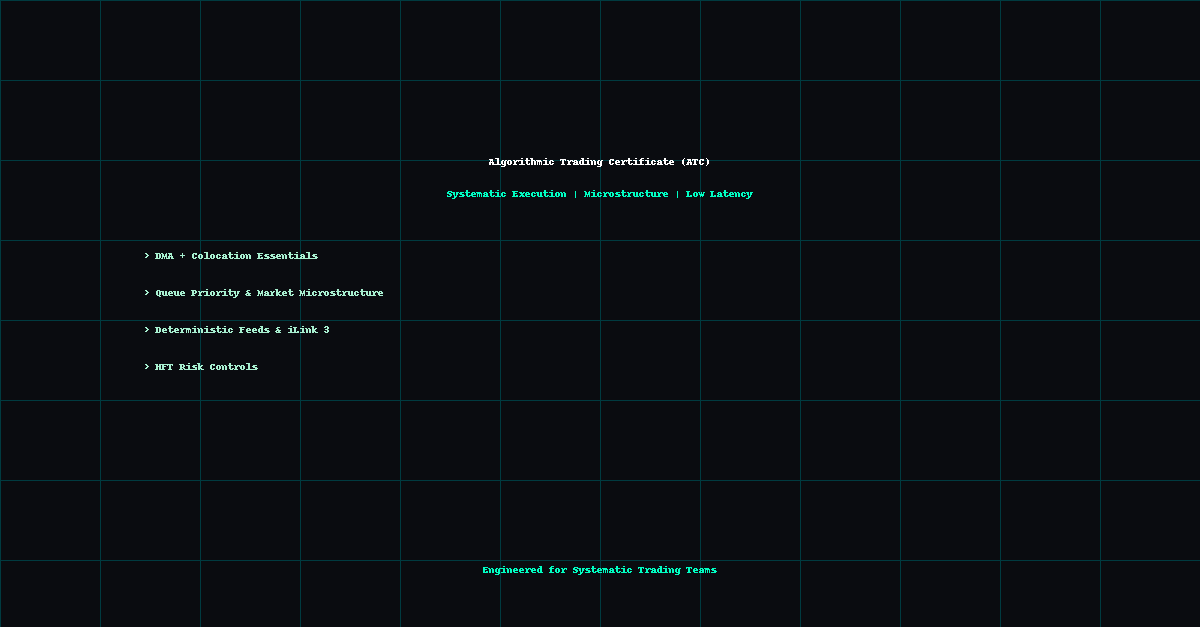Click the Engineered for Systematic Trading Teams footer
This screenshot has width=1200, height=627.
tap(599, 570)
